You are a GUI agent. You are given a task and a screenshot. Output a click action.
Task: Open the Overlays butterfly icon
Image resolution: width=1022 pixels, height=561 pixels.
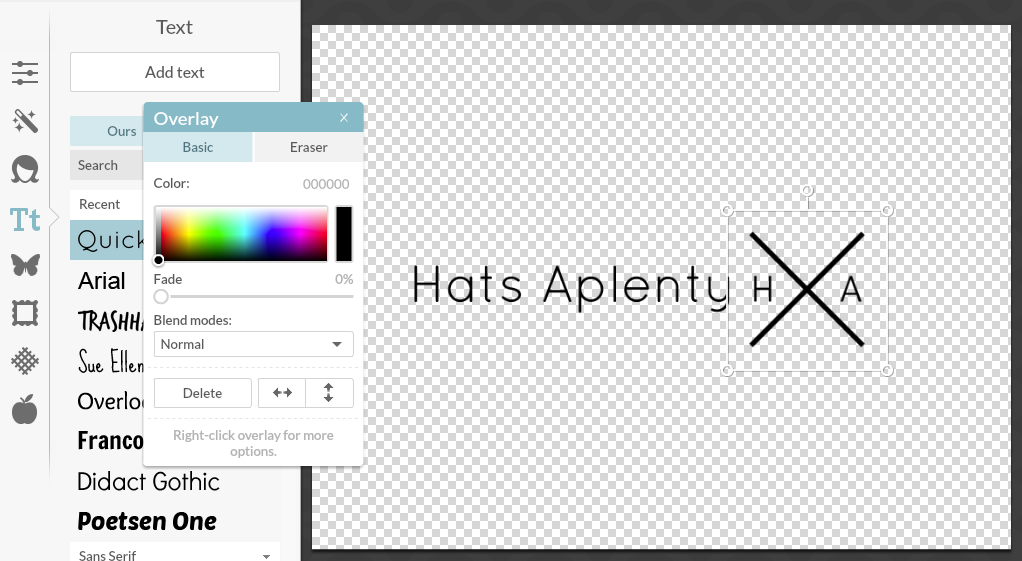[x=25, y=265]
